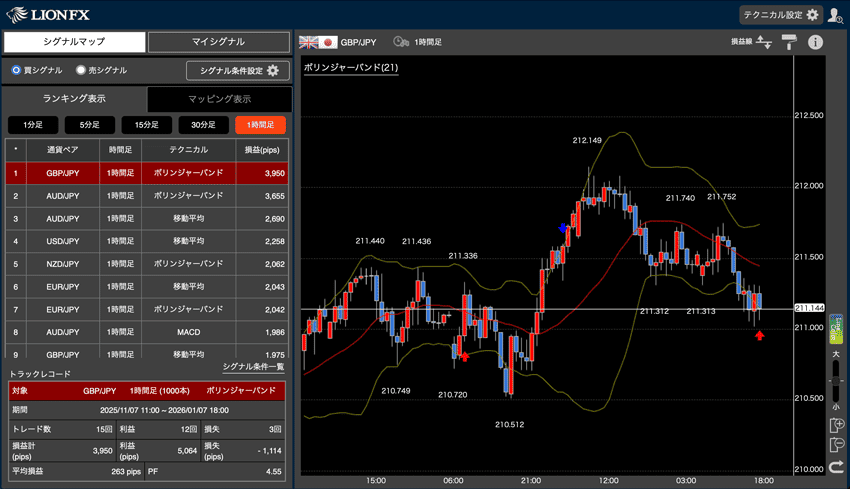The height and width of the screenshot is (489, 850).
Task: Click 通貨ペア column header
Action: click(63, 150)
